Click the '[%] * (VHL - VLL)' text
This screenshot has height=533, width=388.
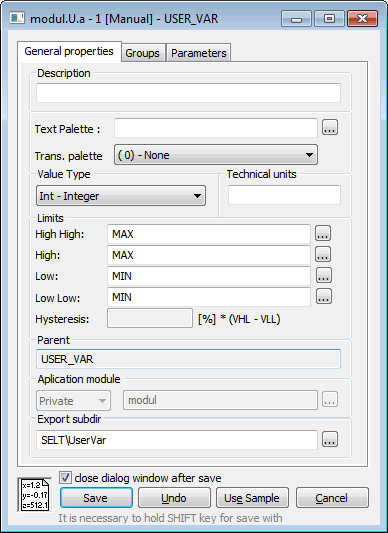(239, 319)
